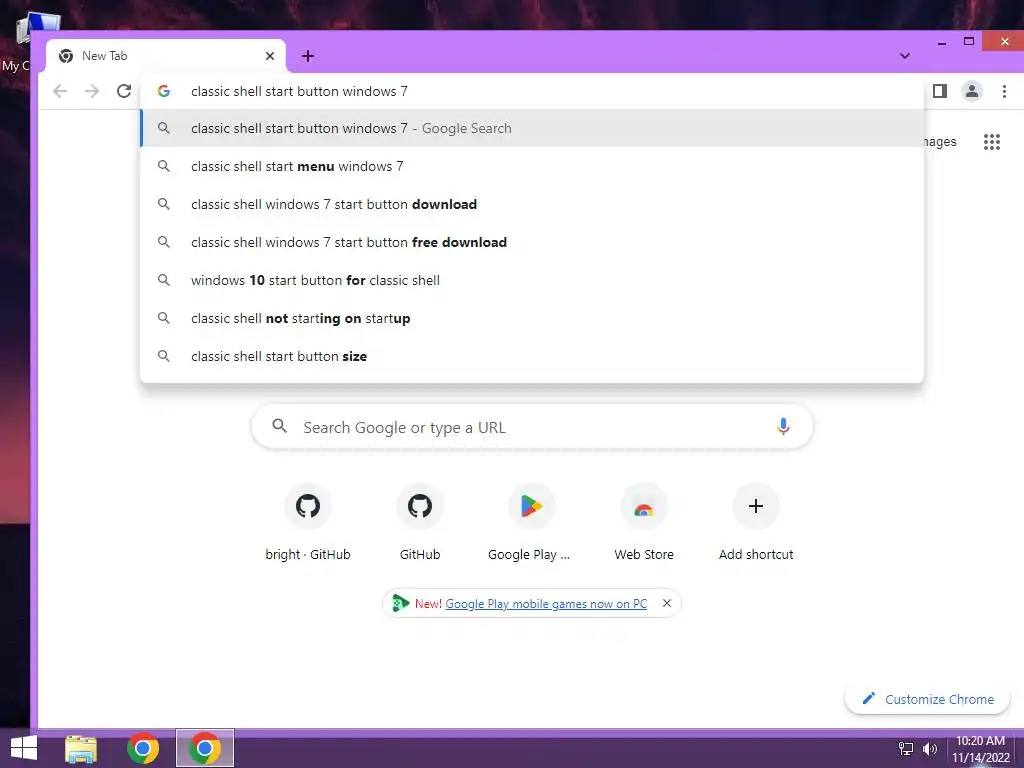The height and width of the screenshot is (768, 1024).
Task: Click the Customize Chrome button
Action: point(927,699)
